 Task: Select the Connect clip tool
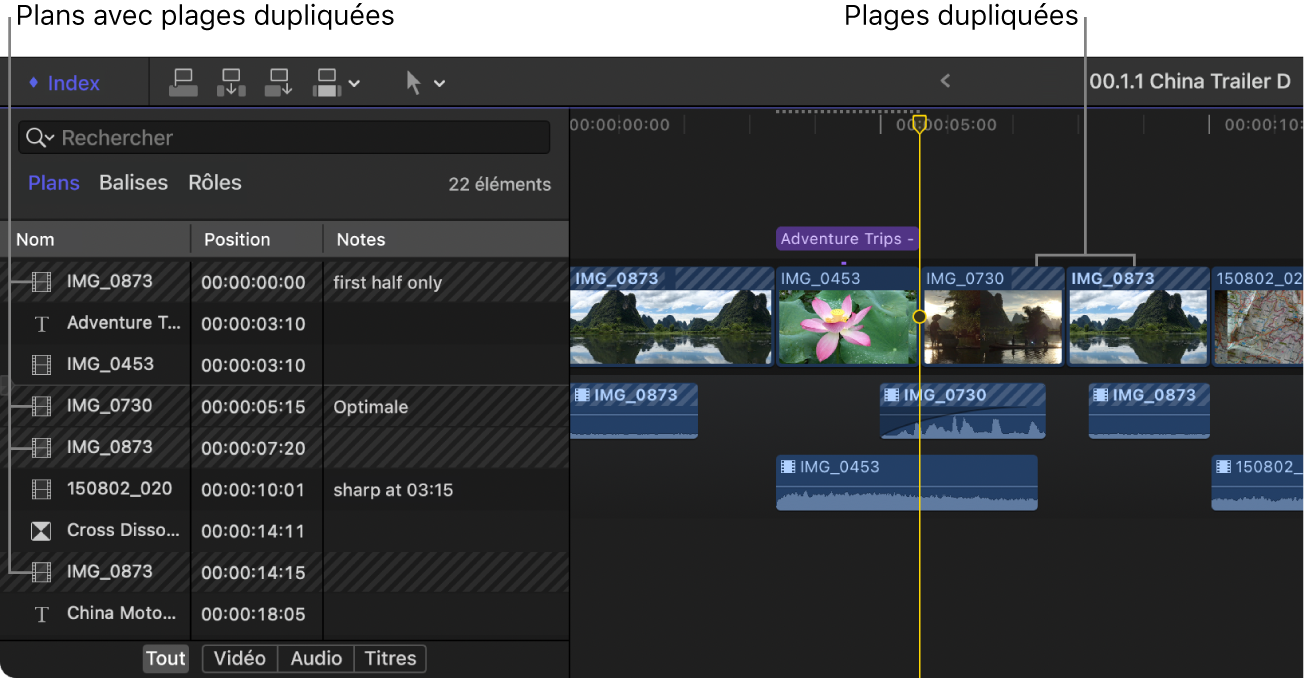[x=183, y=82]
